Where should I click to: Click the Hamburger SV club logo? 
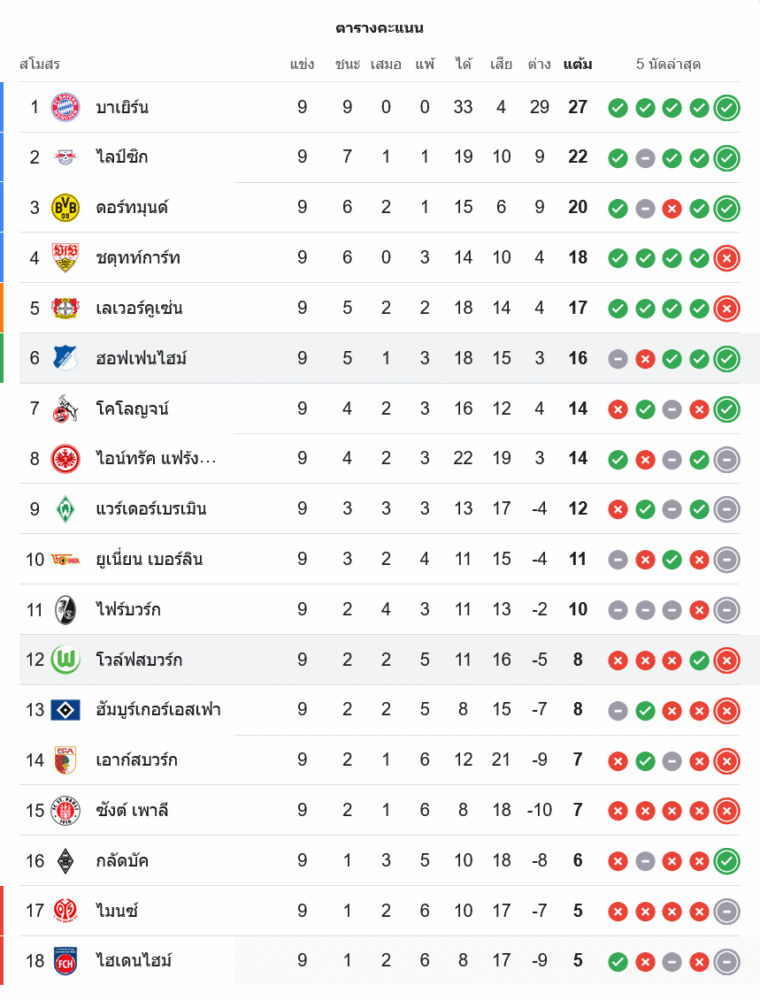pyautogui.click(x=65, y=710)
